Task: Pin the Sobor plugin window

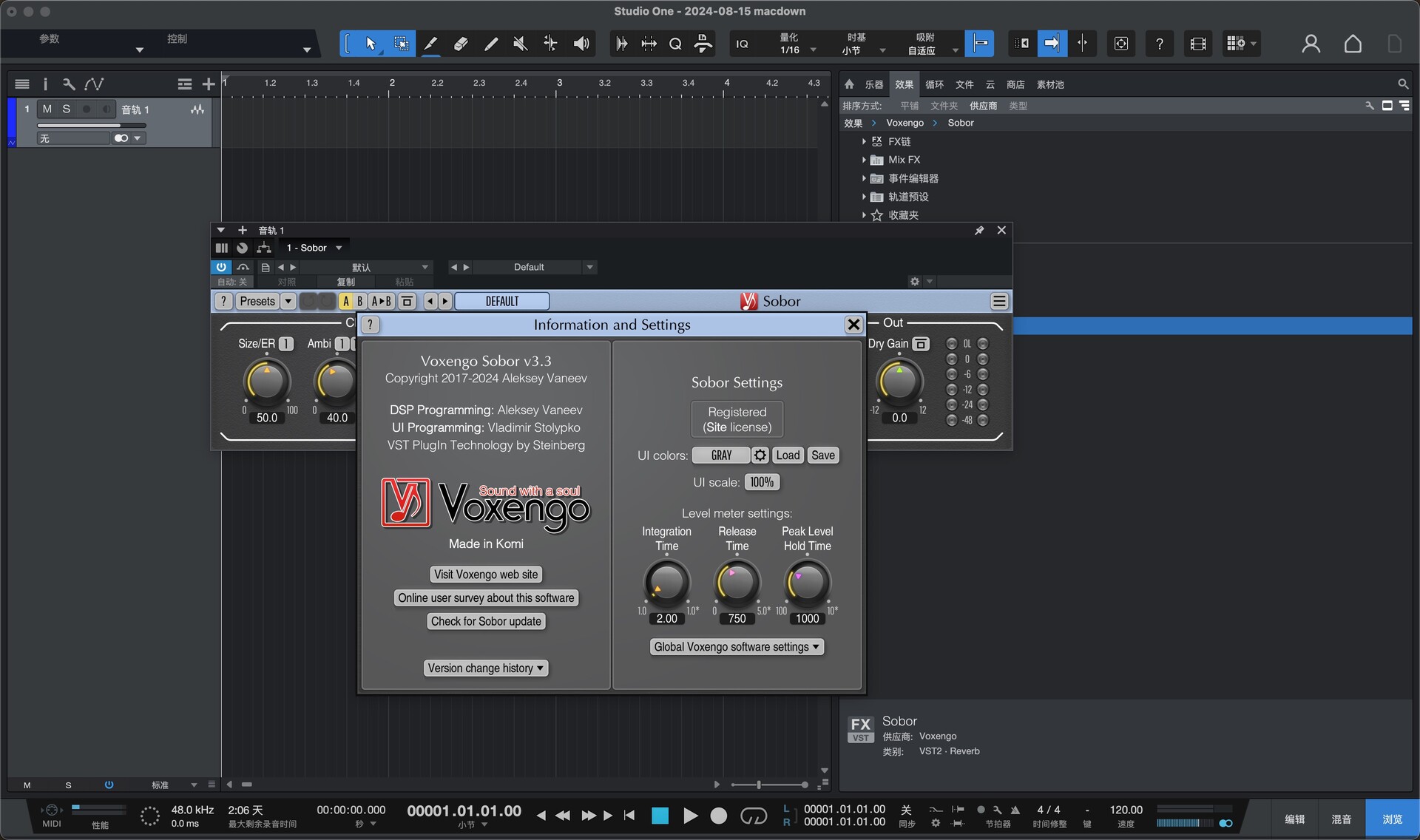Action: click(x=979, y=231)
